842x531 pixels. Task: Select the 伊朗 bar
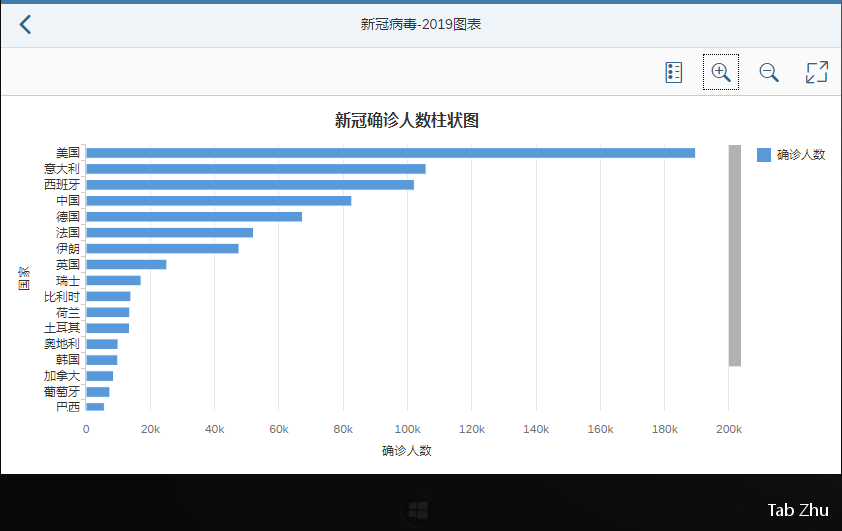click(x=162, y=249)
